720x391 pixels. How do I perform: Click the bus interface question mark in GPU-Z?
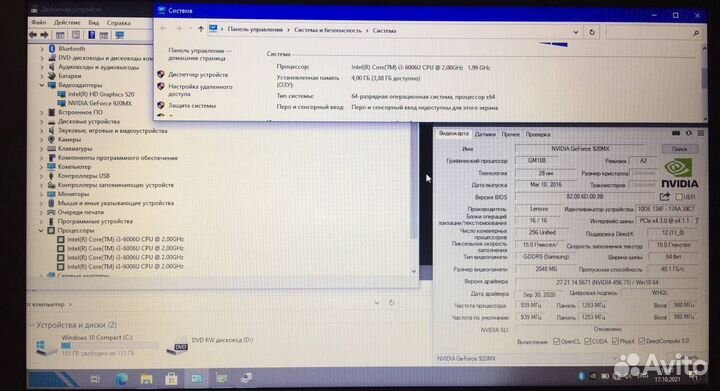point(697,221)
